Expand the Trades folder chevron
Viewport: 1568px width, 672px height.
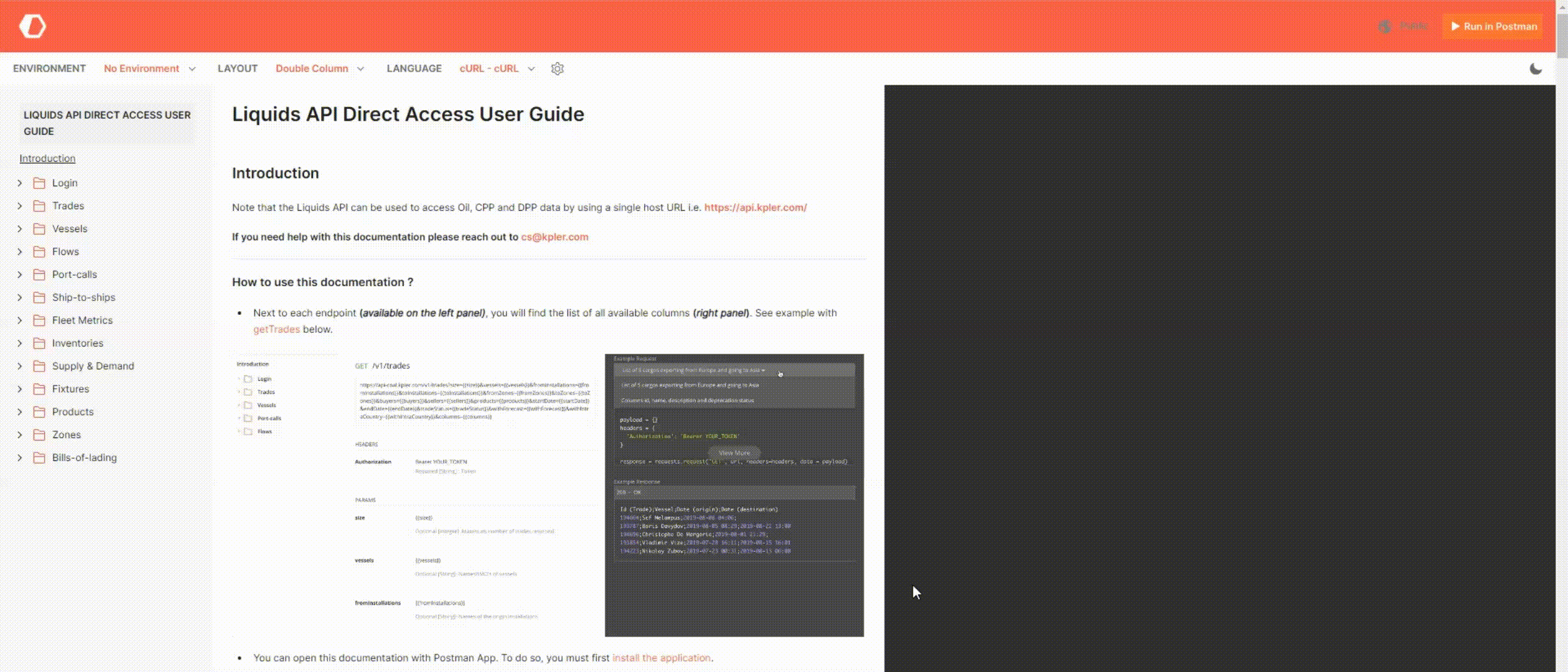(x=20, y=206)
